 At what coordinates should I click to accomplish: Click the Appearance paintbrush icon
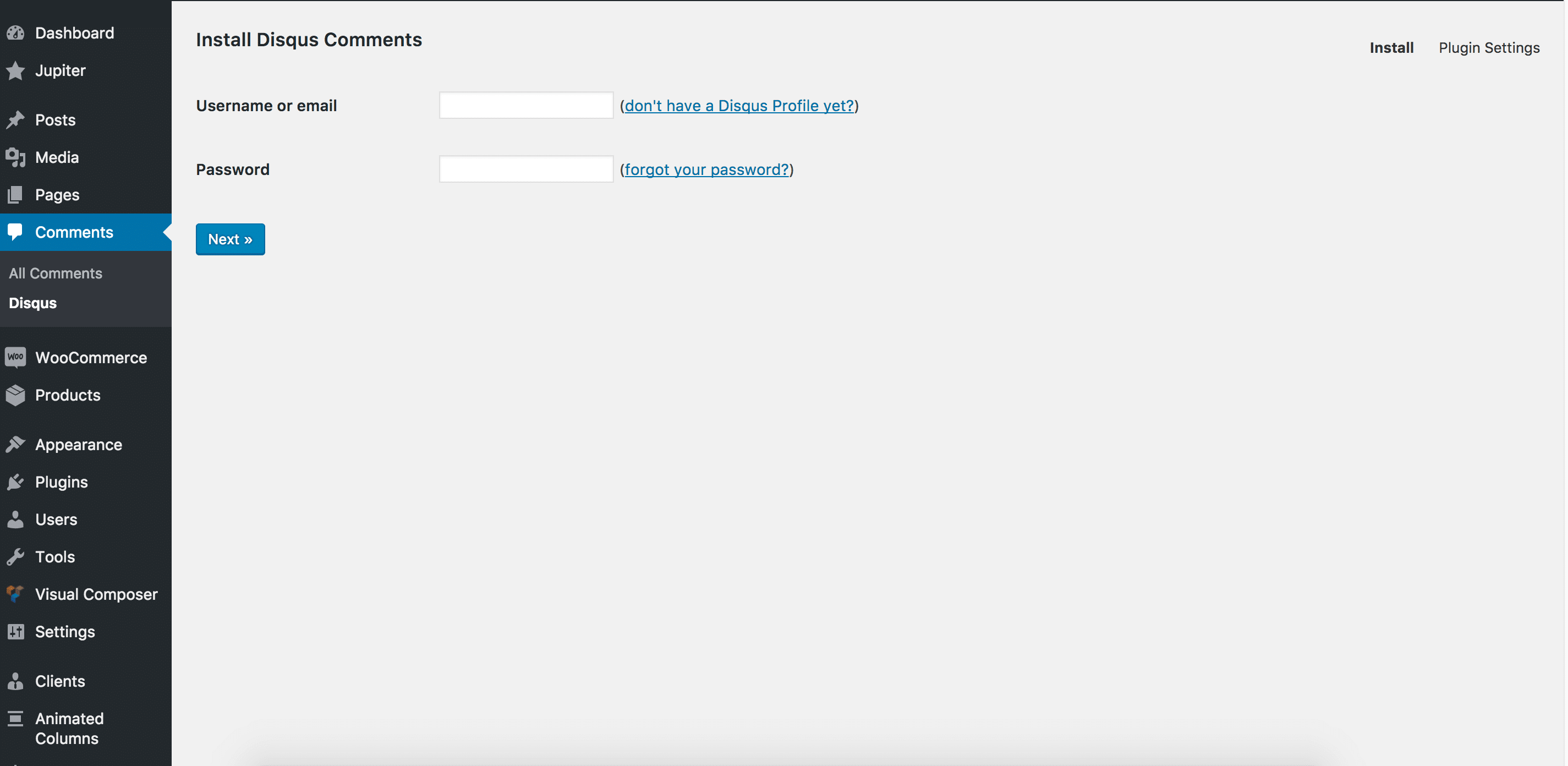point(15,445)
